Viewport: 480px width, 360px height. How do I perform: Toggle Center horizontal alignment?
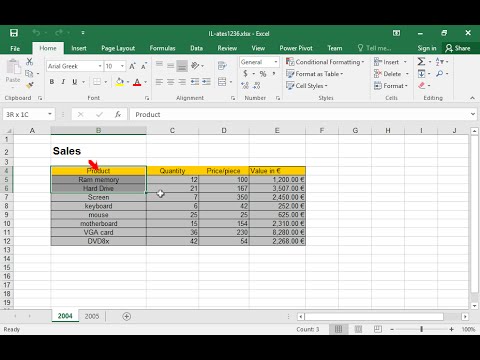coord(171,82)
